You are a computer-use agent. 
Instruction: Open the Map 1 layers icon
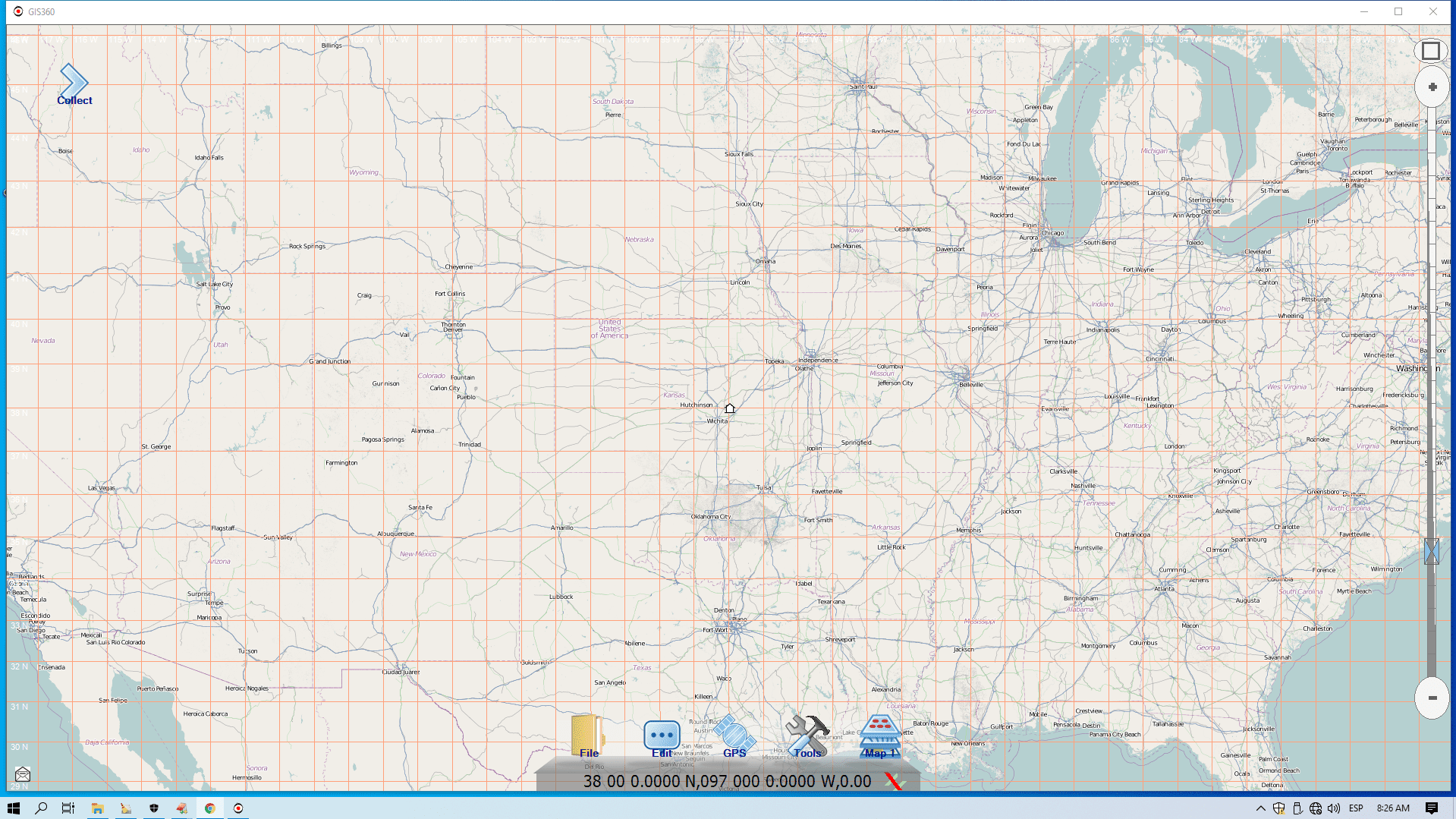point(880,736)
